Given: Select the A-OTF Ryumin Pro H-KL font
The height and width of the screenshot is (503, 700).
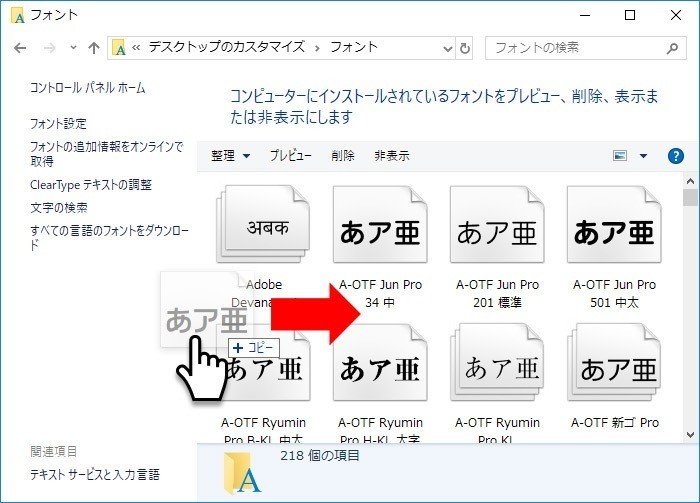Looking at the screenshot, I should 380,368.
